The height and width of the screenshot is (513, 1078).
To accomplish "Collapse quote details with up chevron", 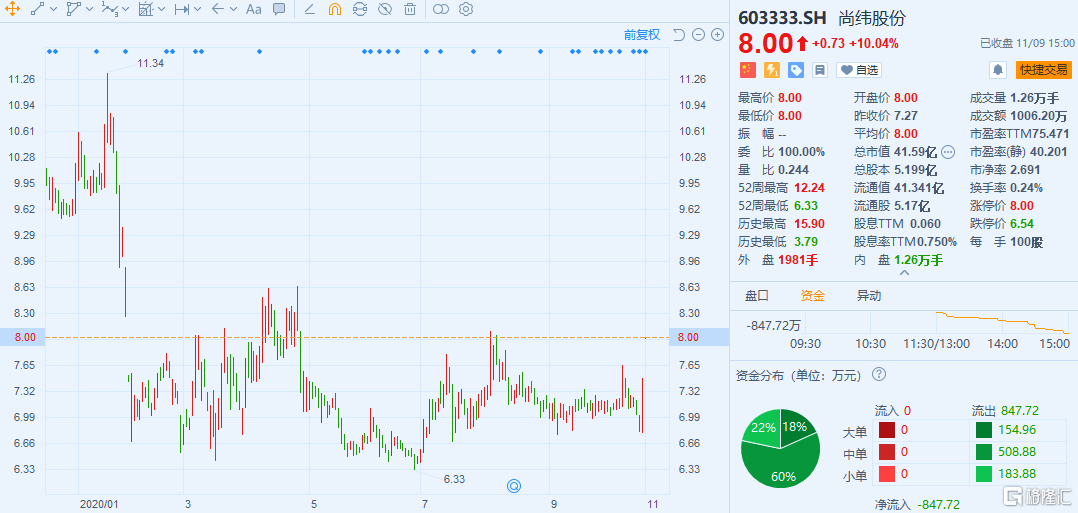I will tap(905, 273).
